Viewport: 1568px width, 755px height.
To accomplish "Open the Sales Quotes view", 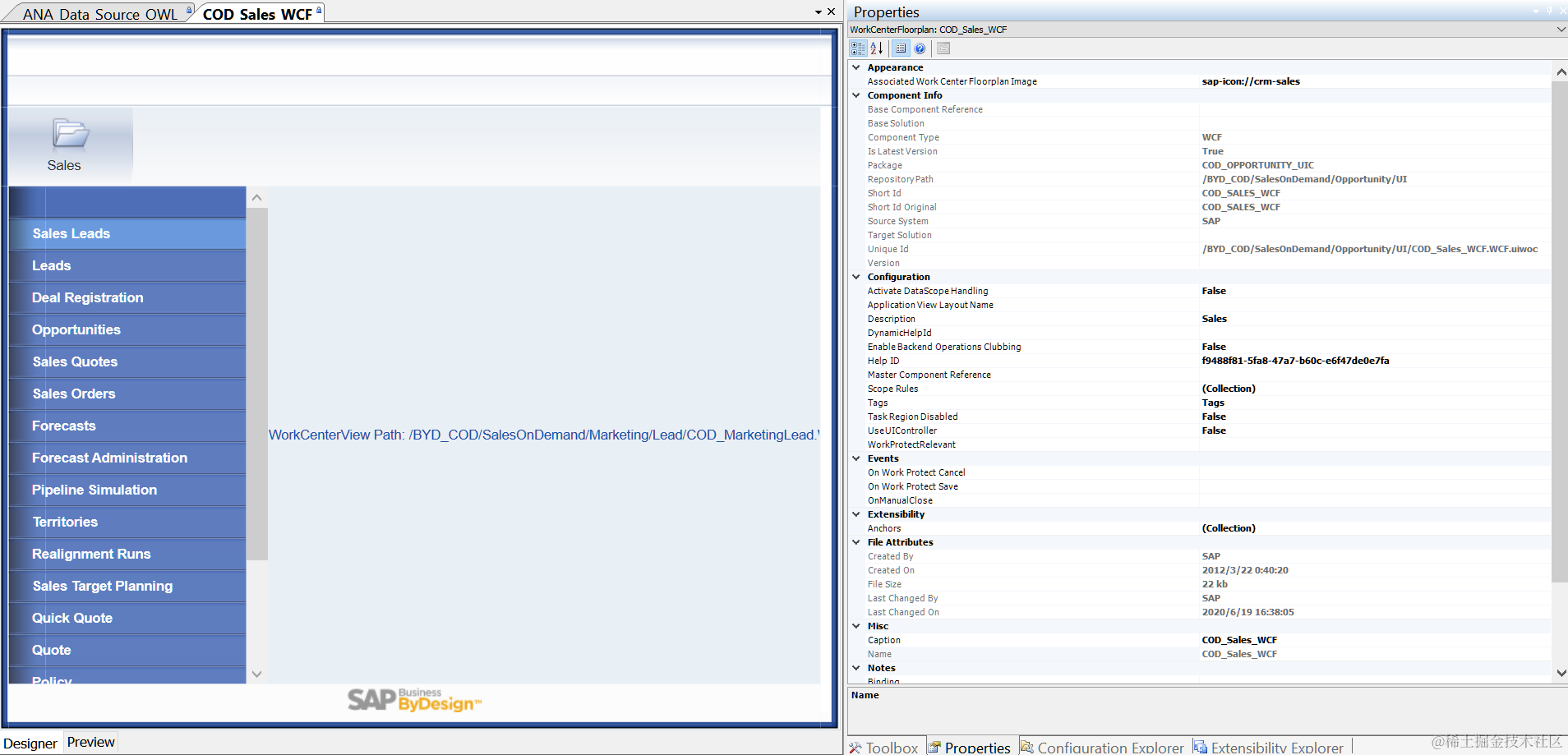I will (127, 362).
